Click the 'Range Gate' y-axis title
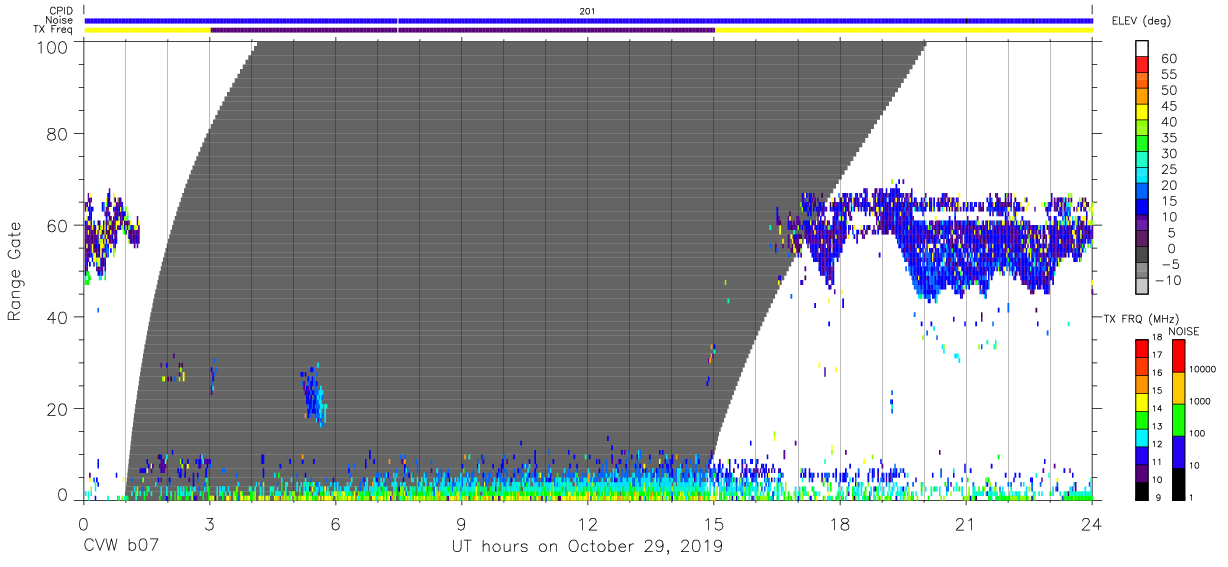The image size is (1228, 567). tap(15, 272)
